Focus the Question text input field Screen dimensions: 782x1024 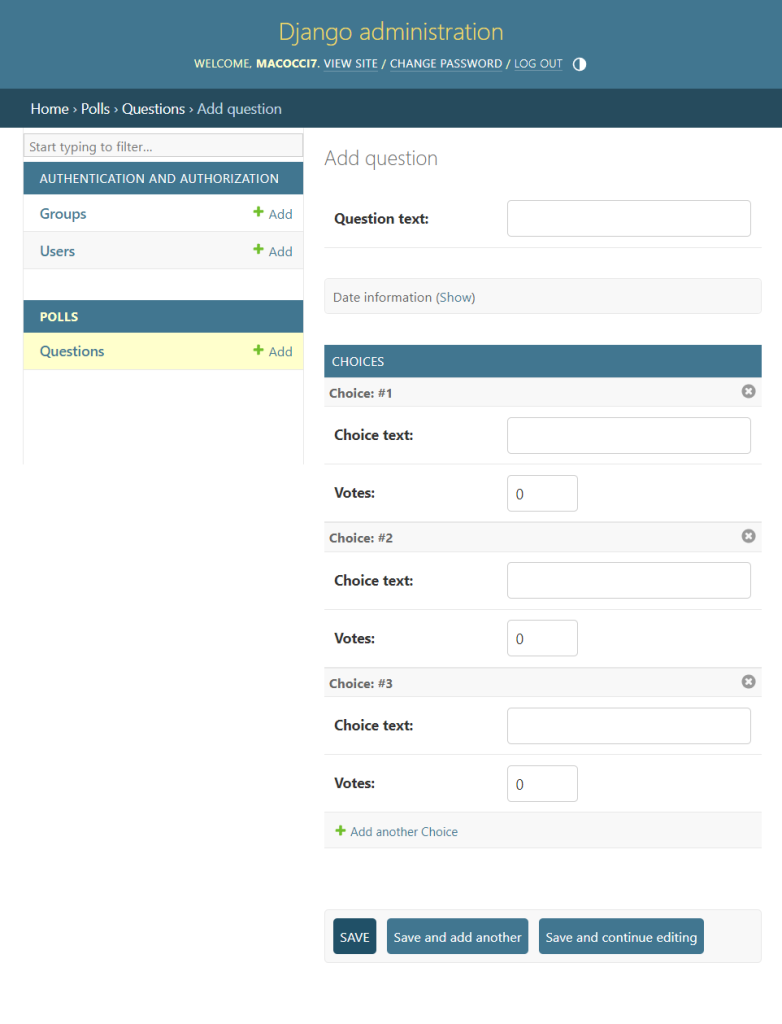click(x=628, y=218)
